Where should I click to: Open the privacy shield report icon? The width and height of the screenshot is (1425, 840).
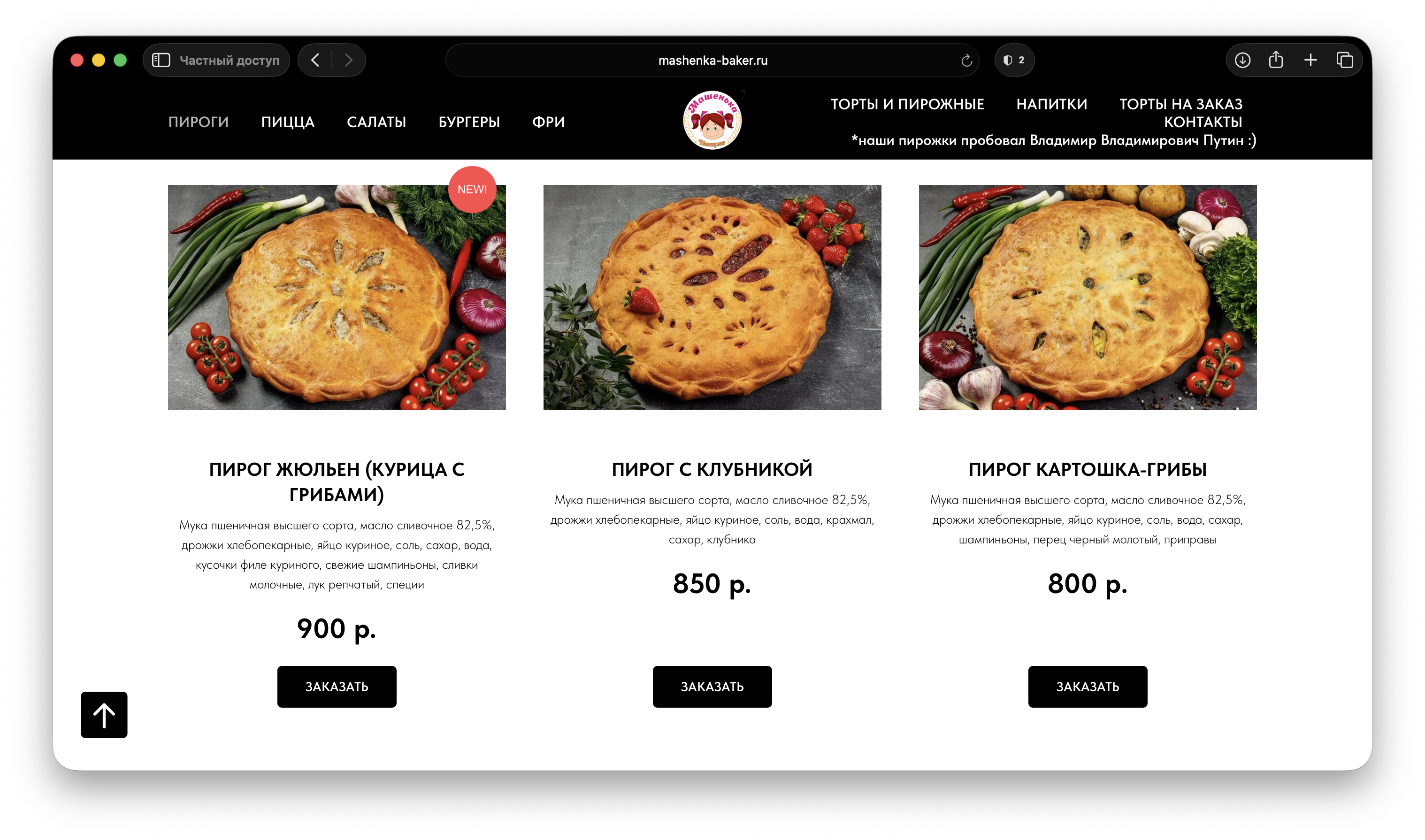coord(1013,60)
